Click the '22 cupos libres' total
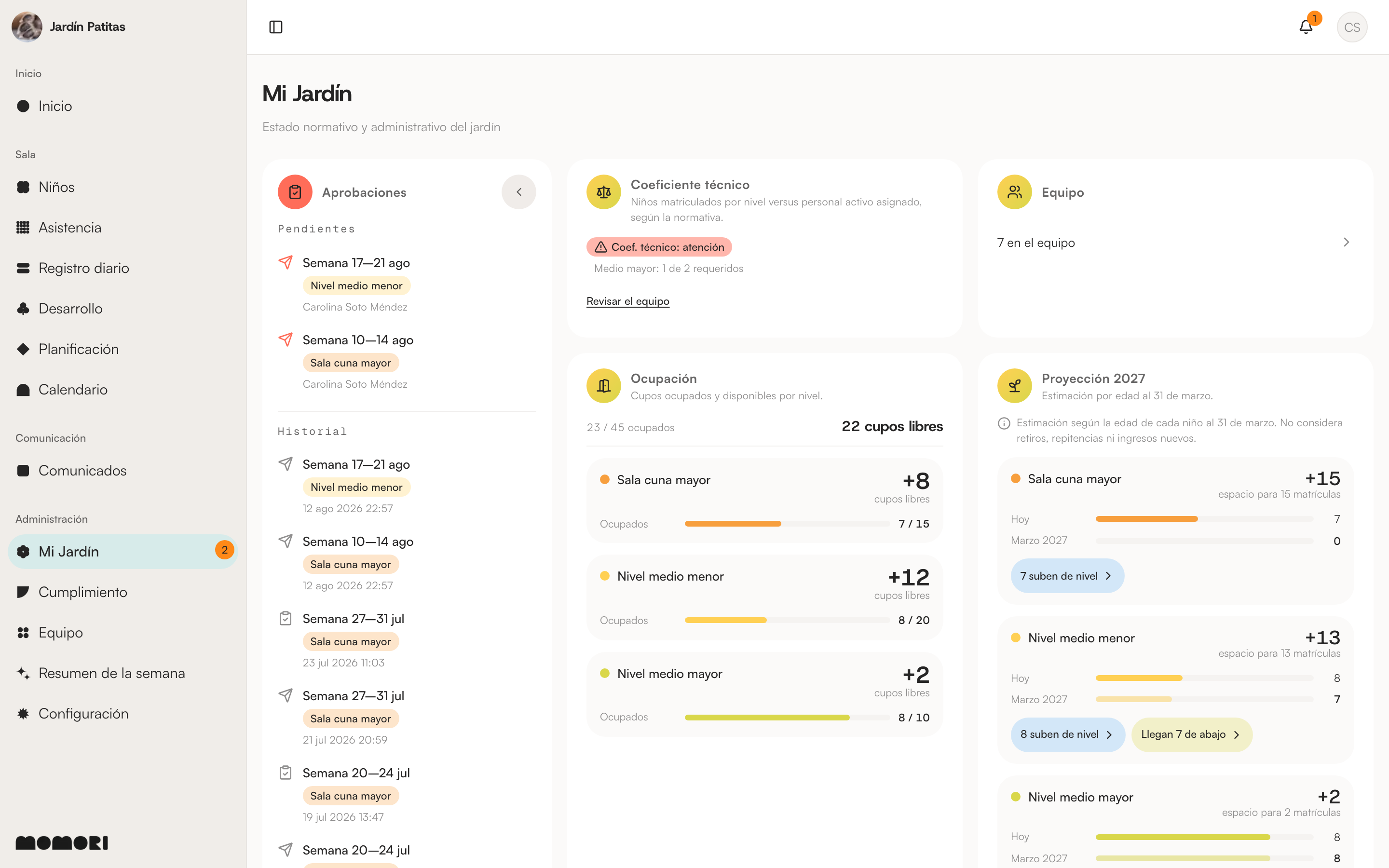The height and width of the screenshot is (868, 1389). point(892,427)
